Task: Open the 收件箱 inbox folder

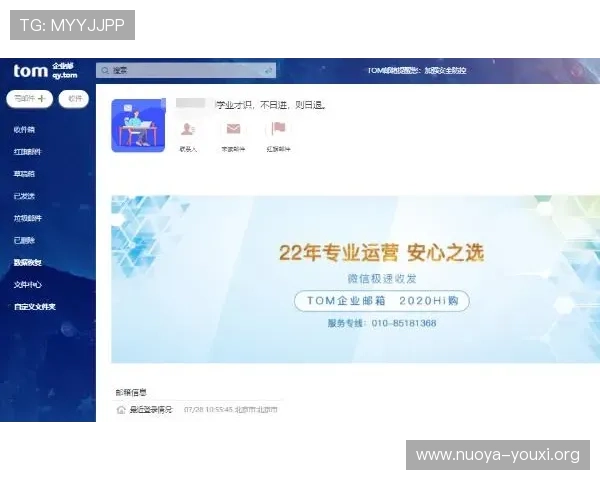Action: click(24, 130)
